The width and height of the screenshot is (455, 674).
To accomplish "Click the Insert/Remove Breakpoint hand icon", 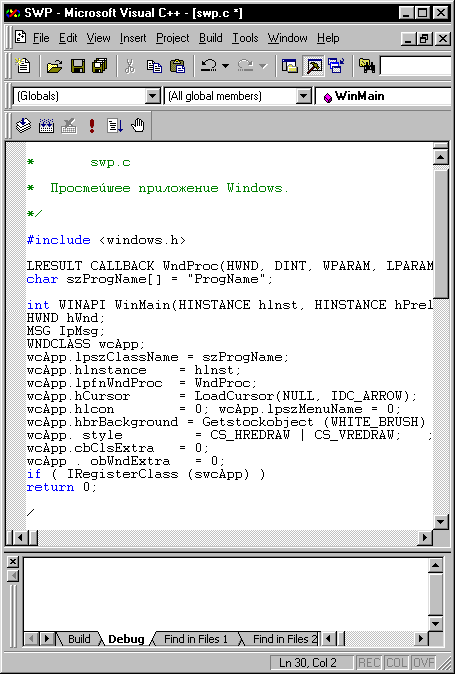I will pyautogui.click(x=137, y=126).
